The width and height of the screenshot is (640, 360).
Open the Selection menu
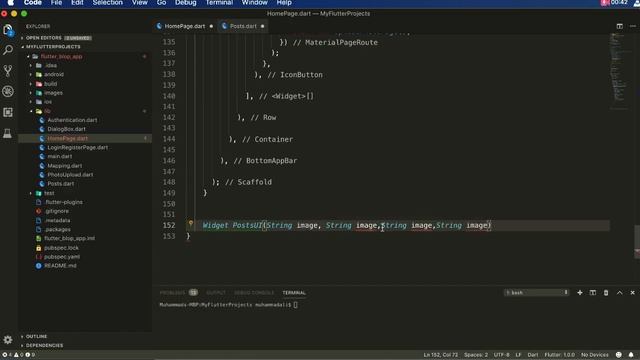[108, 3]
